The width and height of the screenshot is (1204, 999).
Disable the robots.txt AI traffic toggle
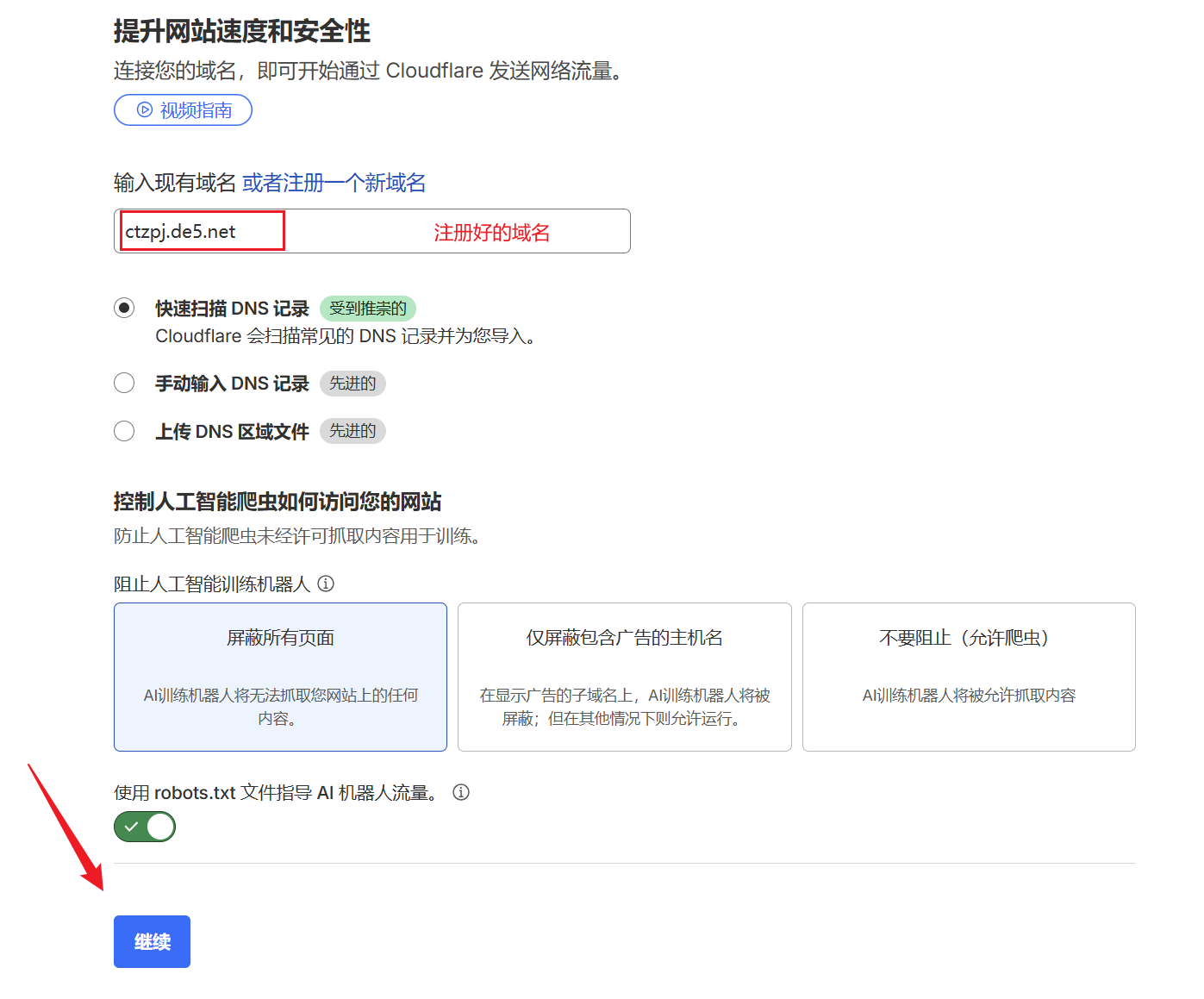click(x=145, y=827)
